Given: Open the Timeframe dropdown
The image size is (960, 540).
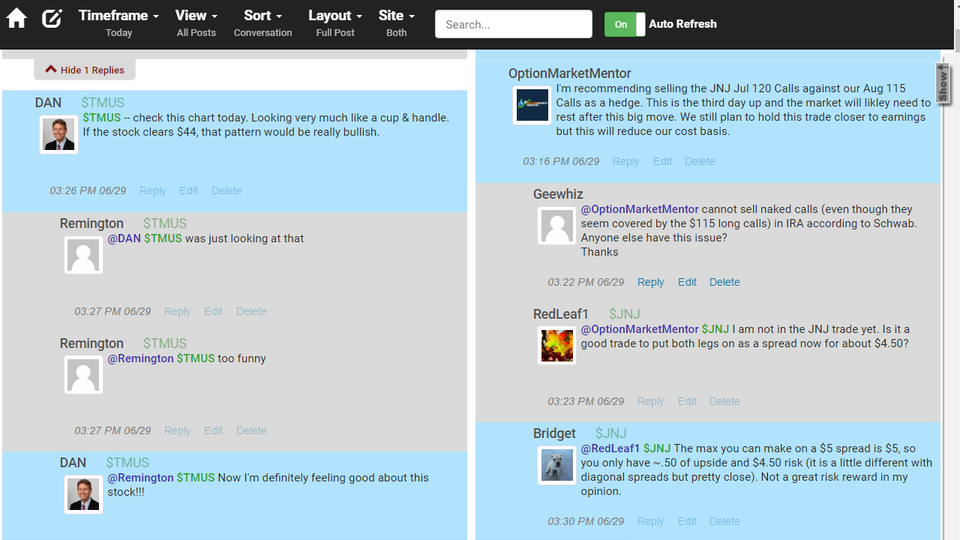Looking at the screenshot, I should 119,23.
